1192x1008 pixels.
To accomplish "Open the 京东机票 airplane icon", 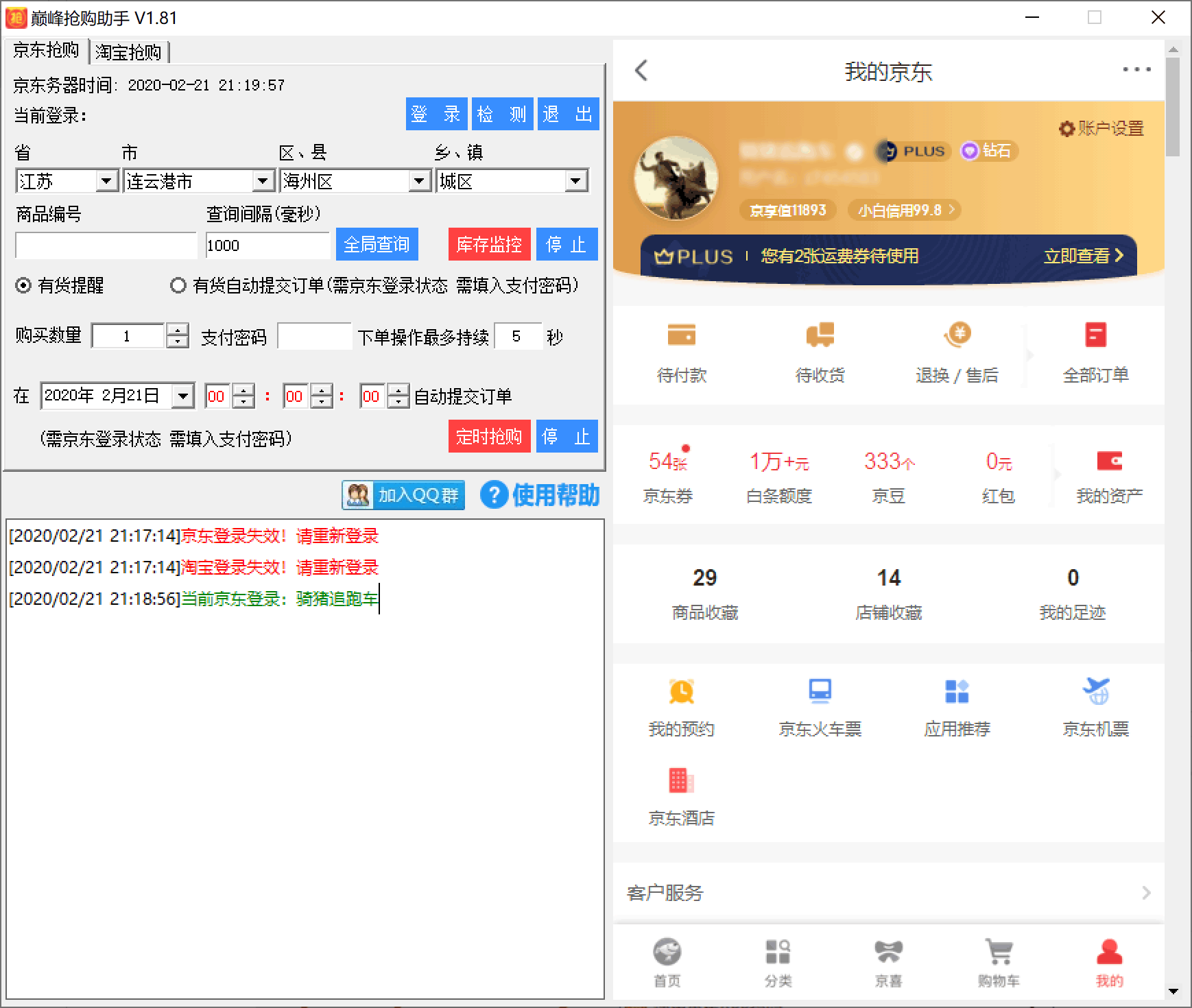I will pos(1095,691).
